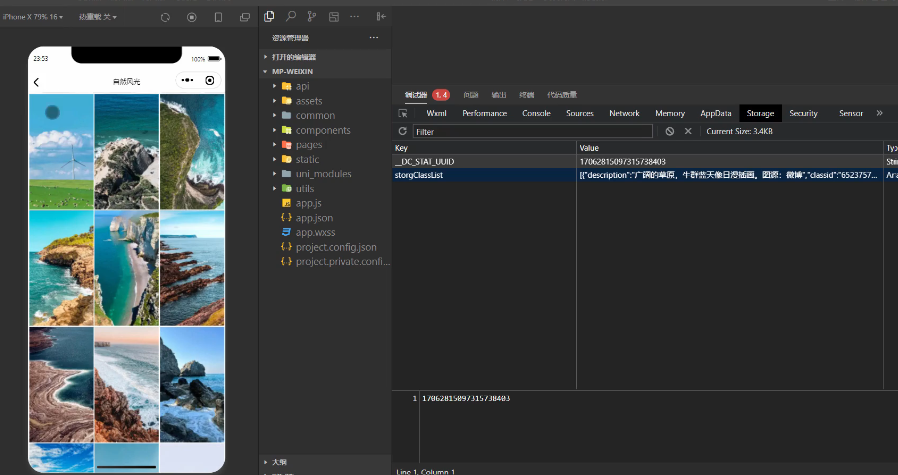Screen dimensions: 898x475
Task: Click the Filter input field in Storage
Action: point(533,131)
